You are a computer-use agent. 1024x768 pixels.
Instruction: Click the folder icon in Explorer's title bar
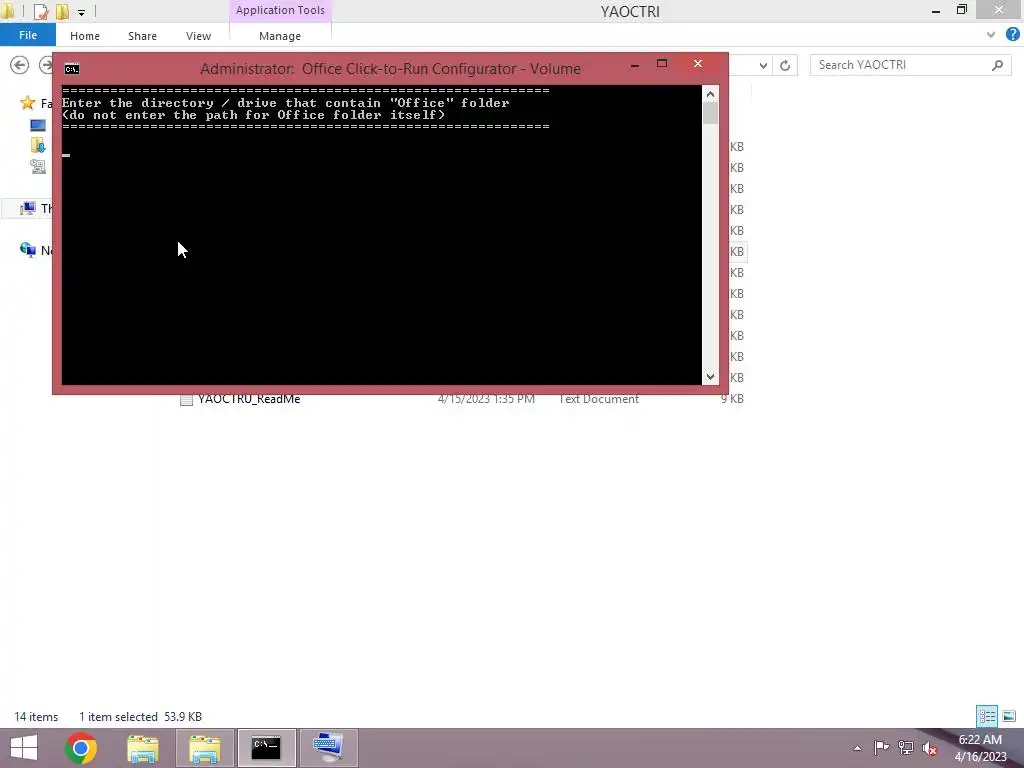8,11
